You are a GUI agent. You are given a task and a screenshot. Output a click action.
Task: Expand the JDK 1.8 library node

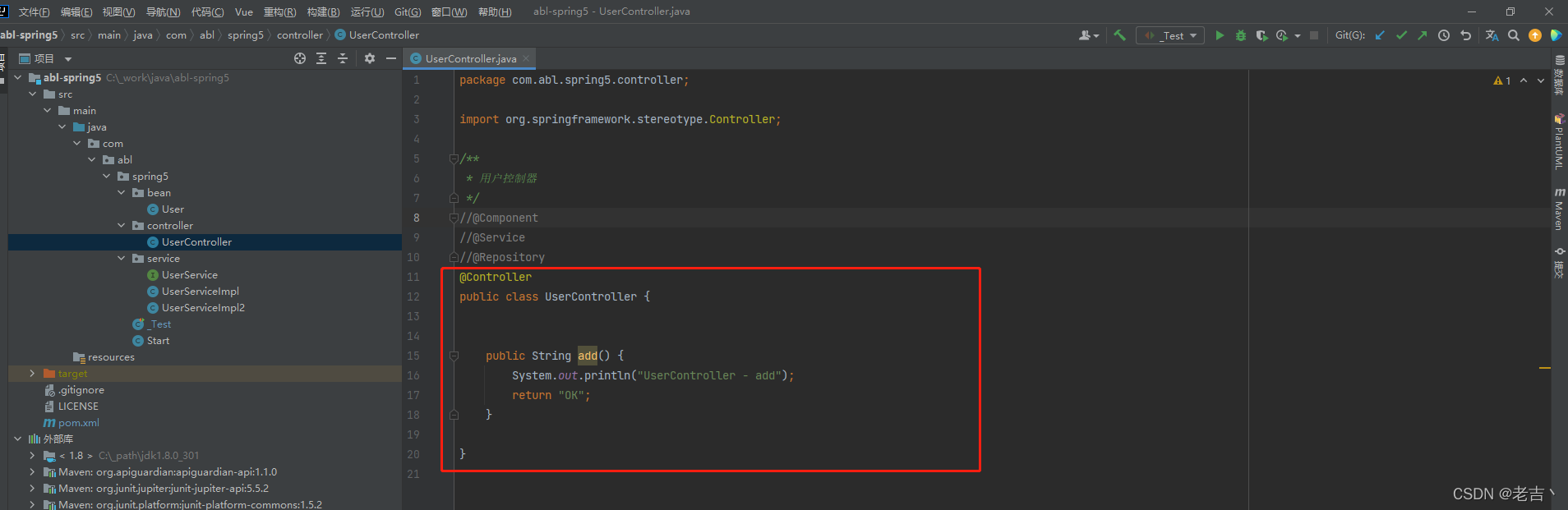coord(32,456)
